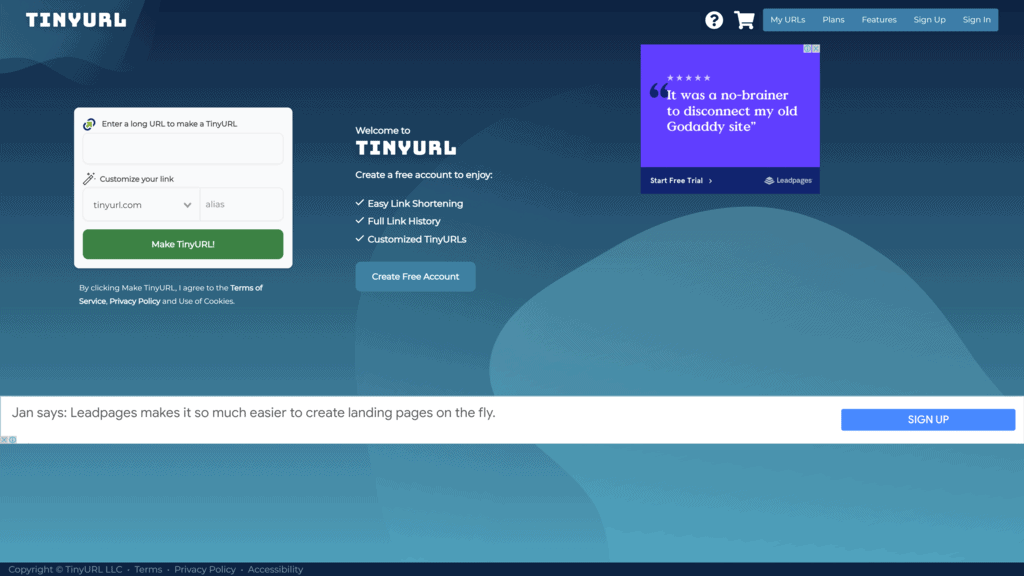Open My URLs menu item
1024x576 pixels.
[x=788, y=20]
